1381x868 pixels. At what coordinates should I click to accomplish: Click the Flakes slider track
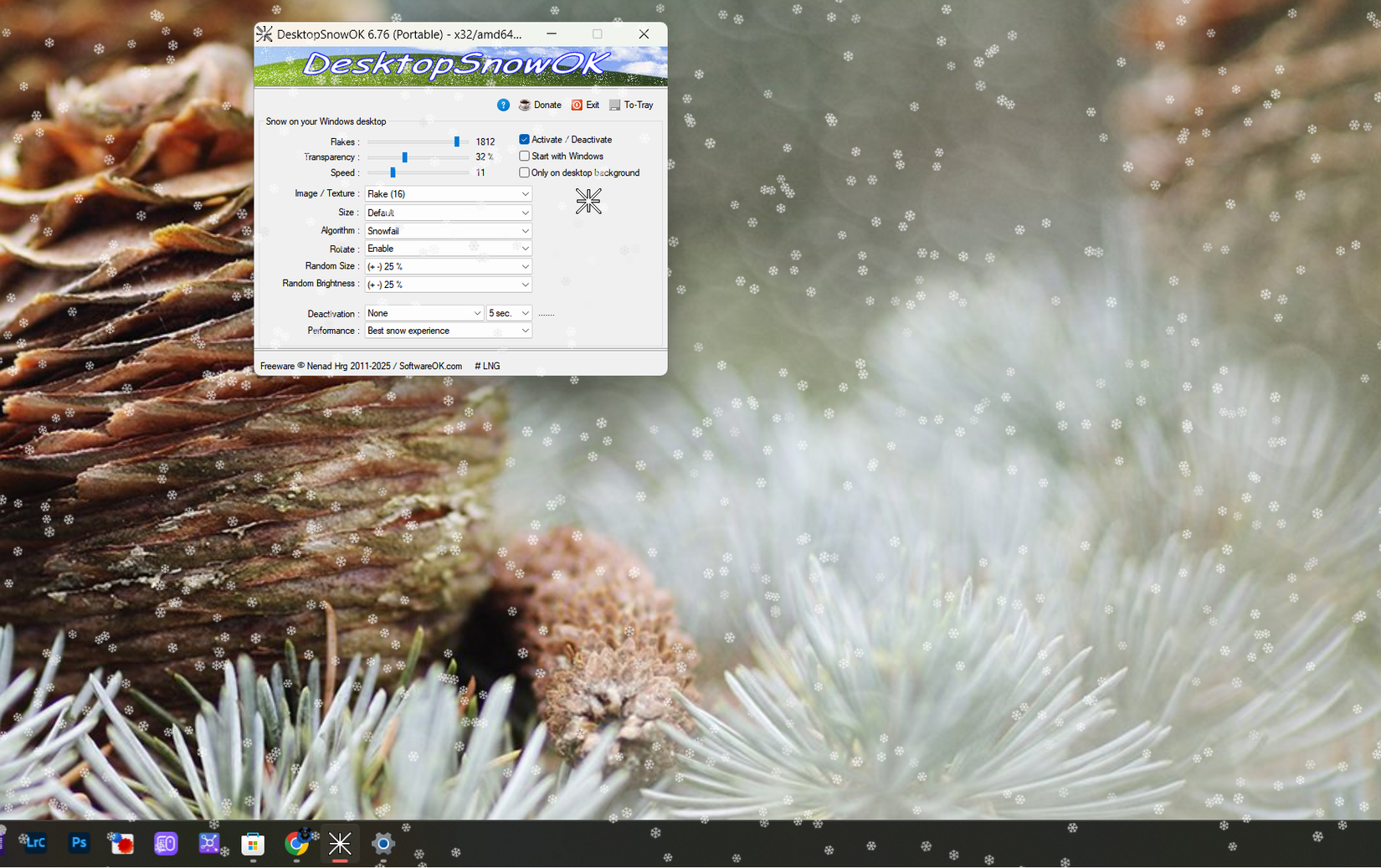click(418, 141)
